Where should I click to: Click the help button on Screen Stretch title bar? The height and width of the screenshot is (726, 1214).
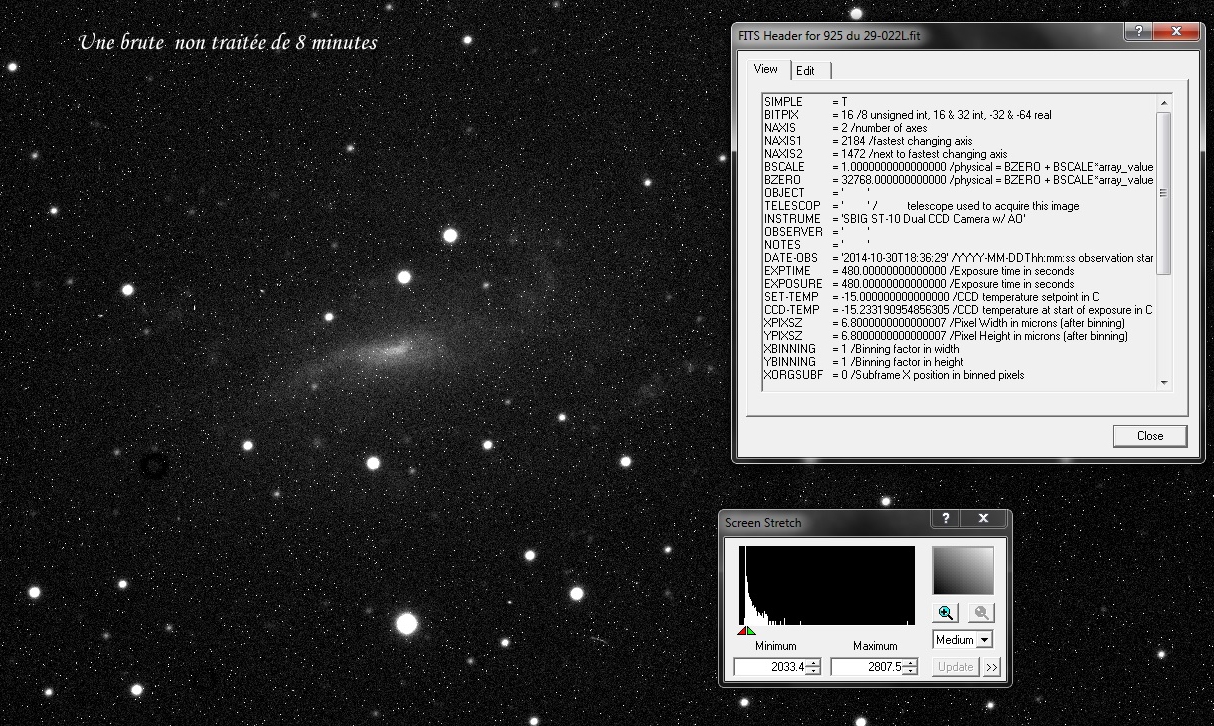click(x=945, y=519)
